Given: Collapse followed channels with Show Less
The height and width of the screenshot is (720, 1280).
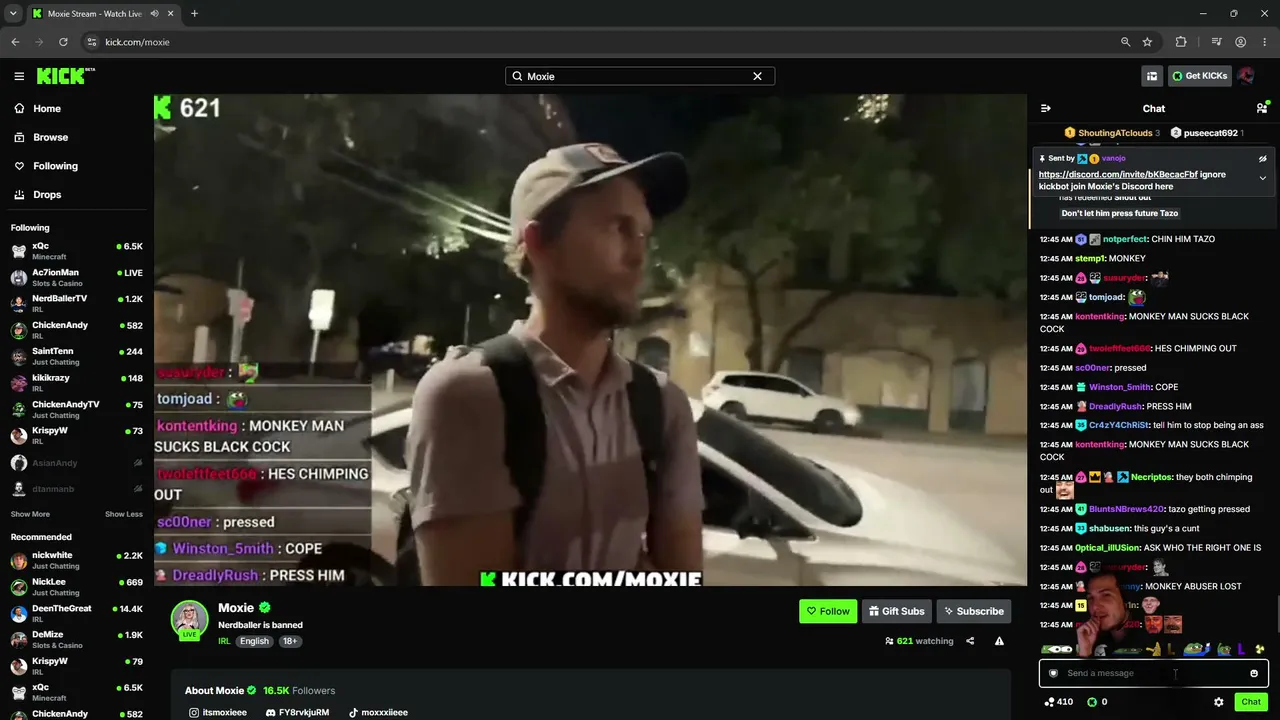Looking at the screenshot, I should (x=124, y=514).
